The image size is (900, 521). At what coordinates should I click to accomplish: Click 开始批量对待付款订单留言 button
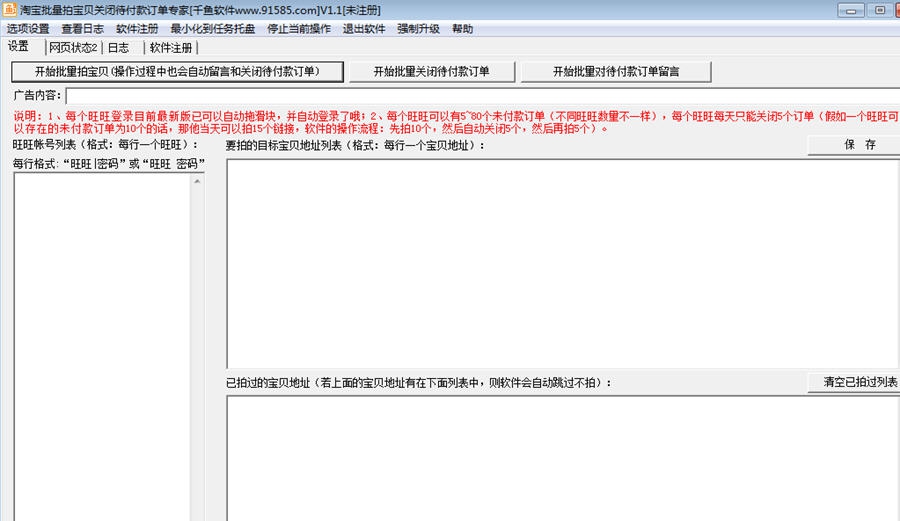tap(616, 72)
